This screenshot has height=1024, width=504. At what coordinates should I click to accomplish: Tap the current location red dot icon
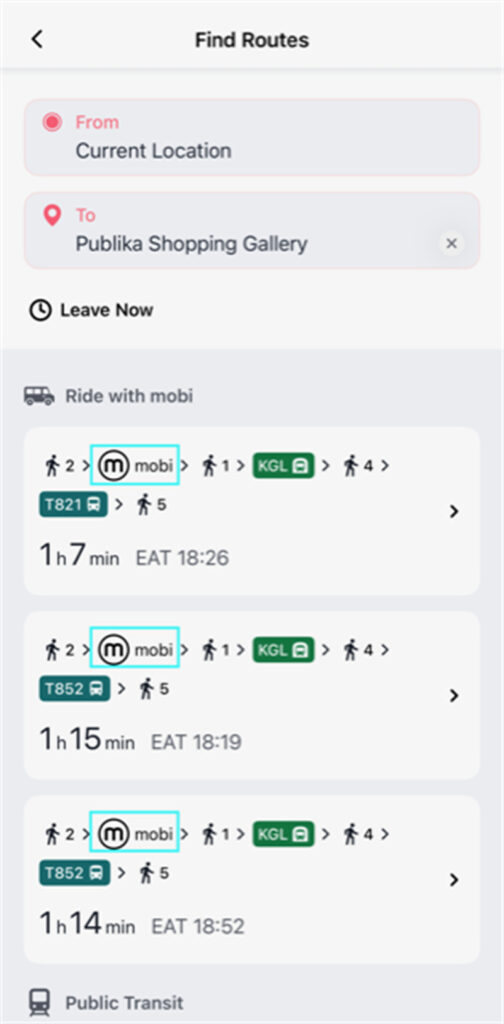click(52, 122)
